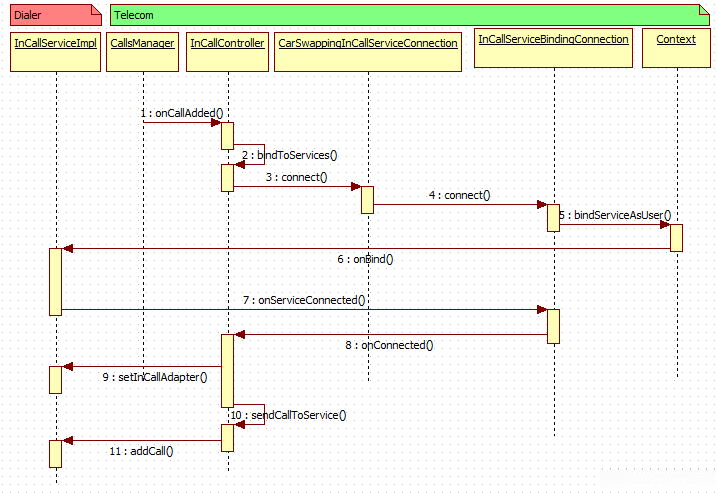Image resolution: width=717 pixels, height=493 pixels.
Task: Select the Context activation bar
Action: click(676, 238)
